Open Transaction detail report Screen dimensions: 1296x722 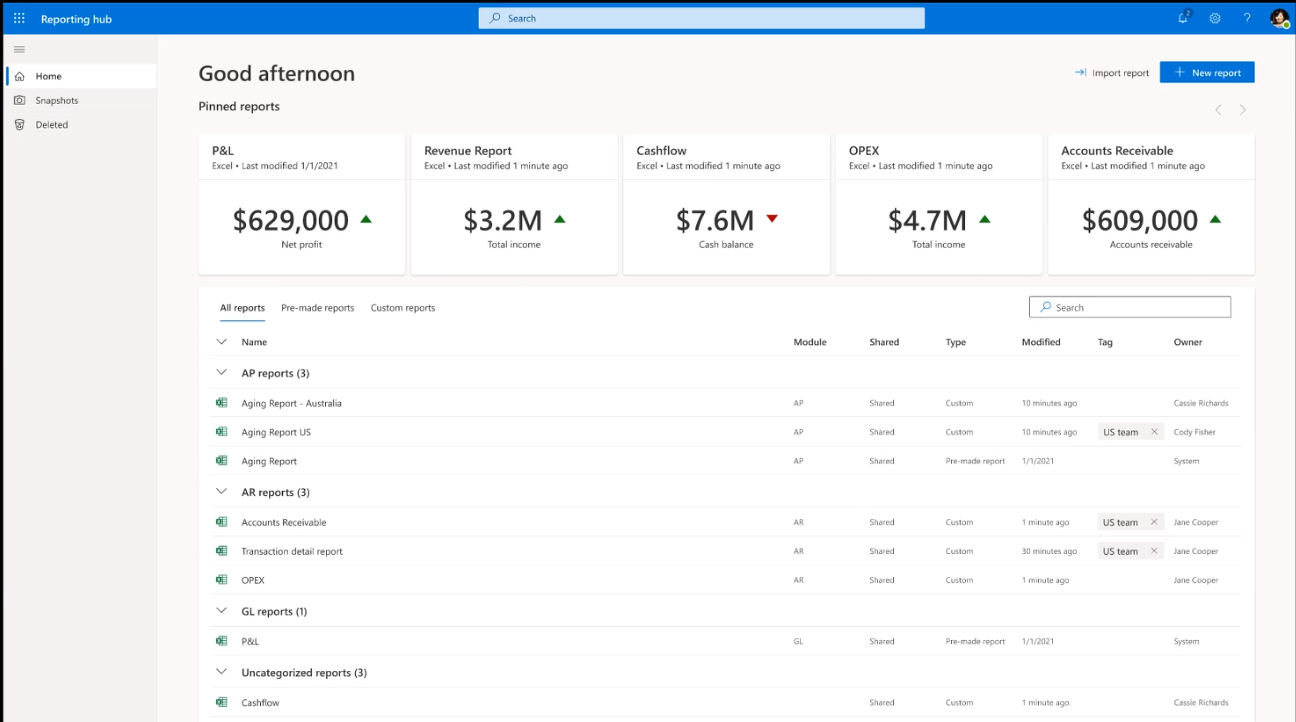coord(292,551)
